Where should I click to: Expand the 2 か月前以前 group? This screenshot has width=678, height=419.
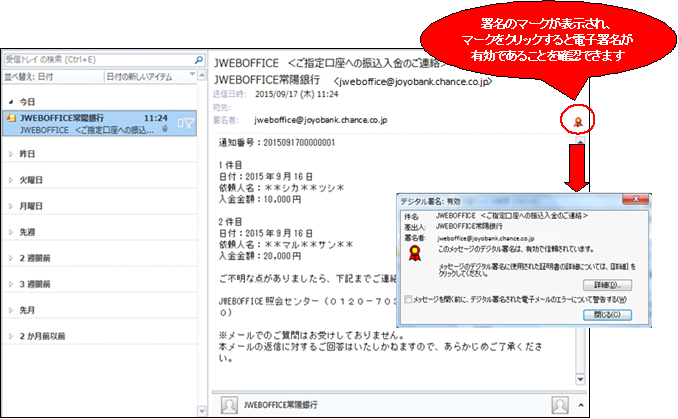pyautogui.click(x=11, y=336)
